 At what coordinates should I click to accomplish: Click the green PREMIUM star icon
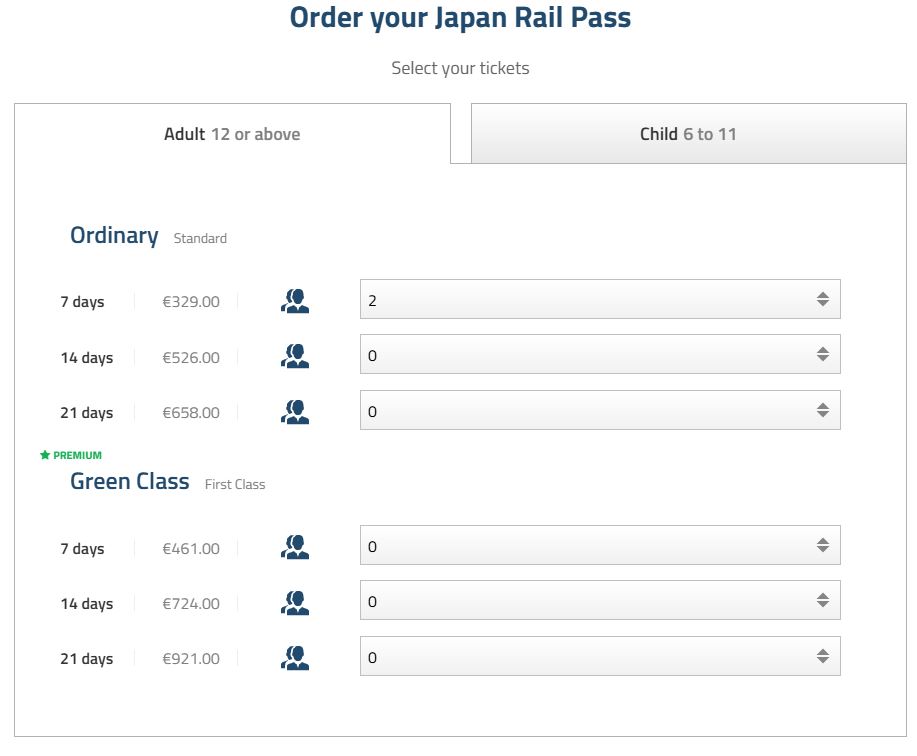(x=45, y=455)
